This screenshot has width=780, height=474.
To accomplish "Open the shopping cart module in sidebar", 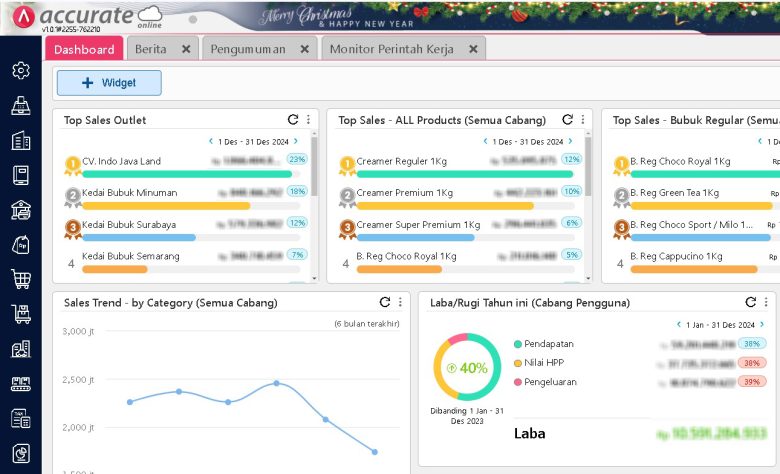I will tap(20, 279).
